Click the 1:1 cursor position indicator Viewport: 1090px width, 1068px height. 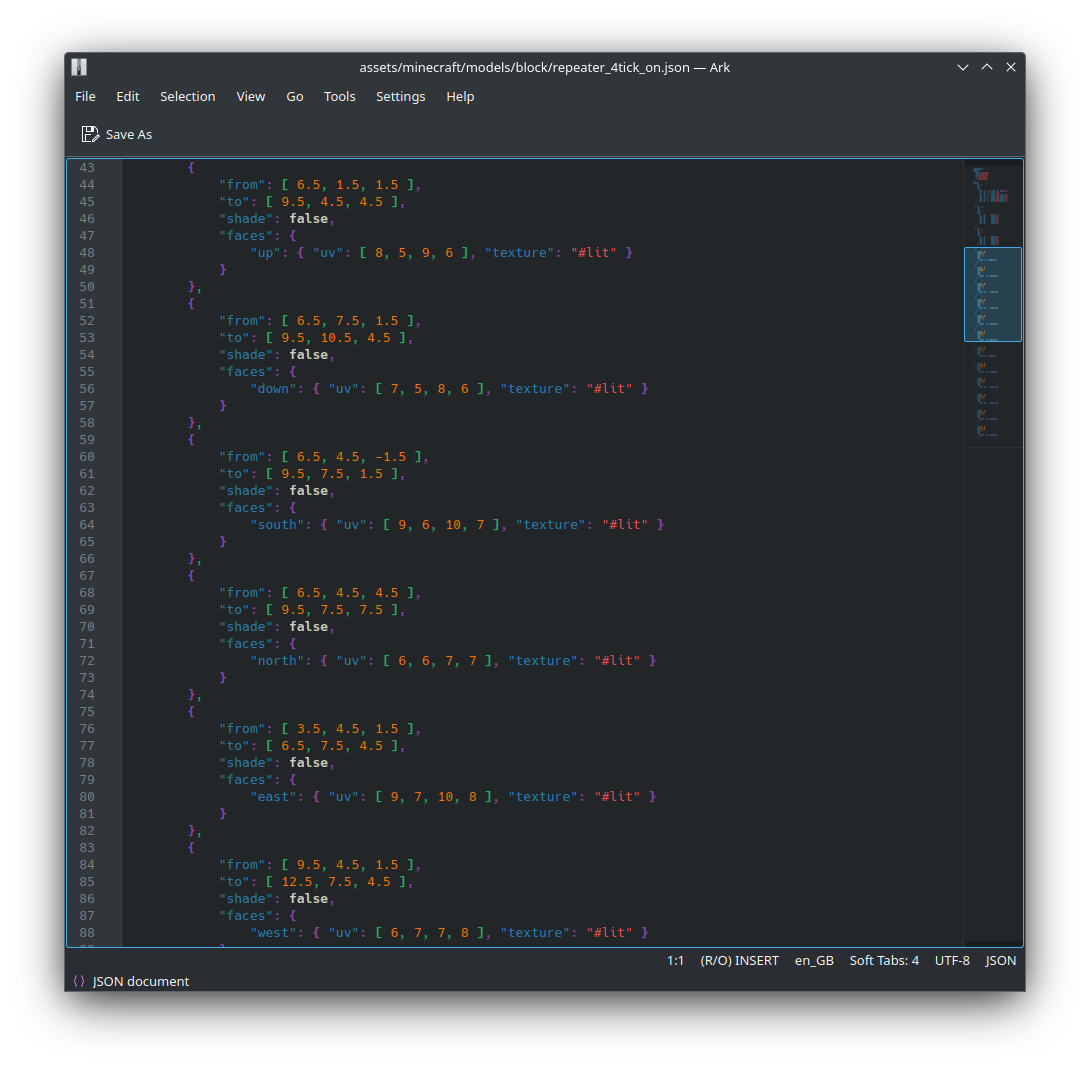click(676, 960)
